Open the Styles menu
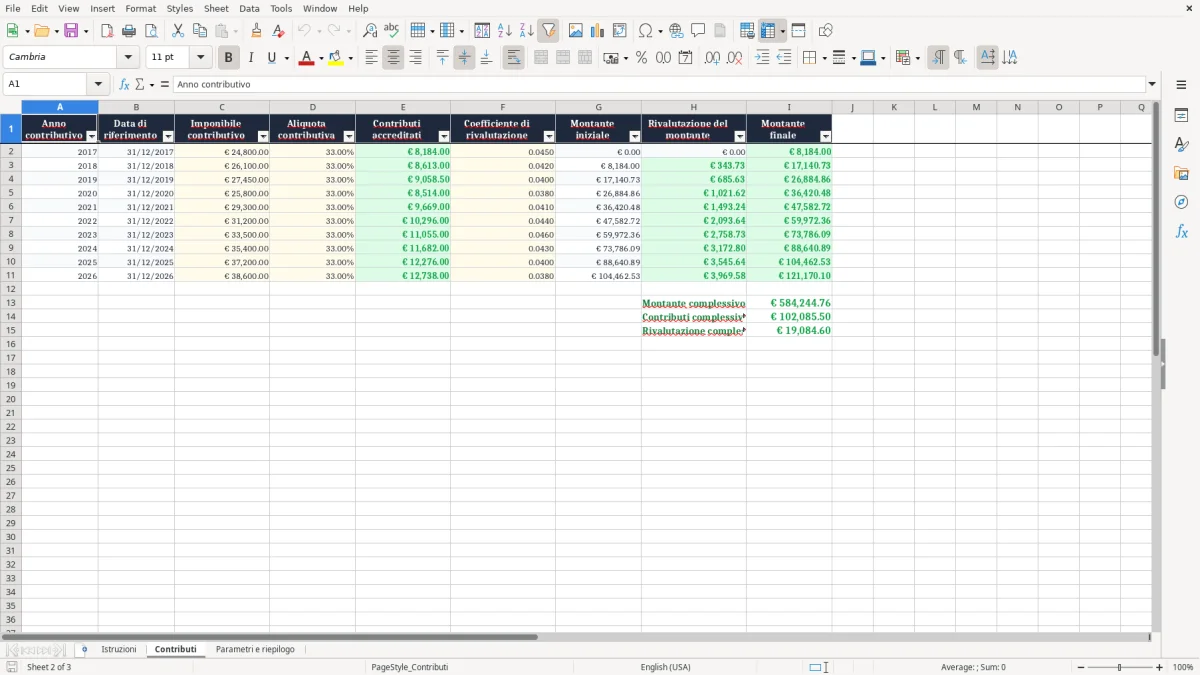This screenshot has width=1200, height=675. tap(180, 9)
